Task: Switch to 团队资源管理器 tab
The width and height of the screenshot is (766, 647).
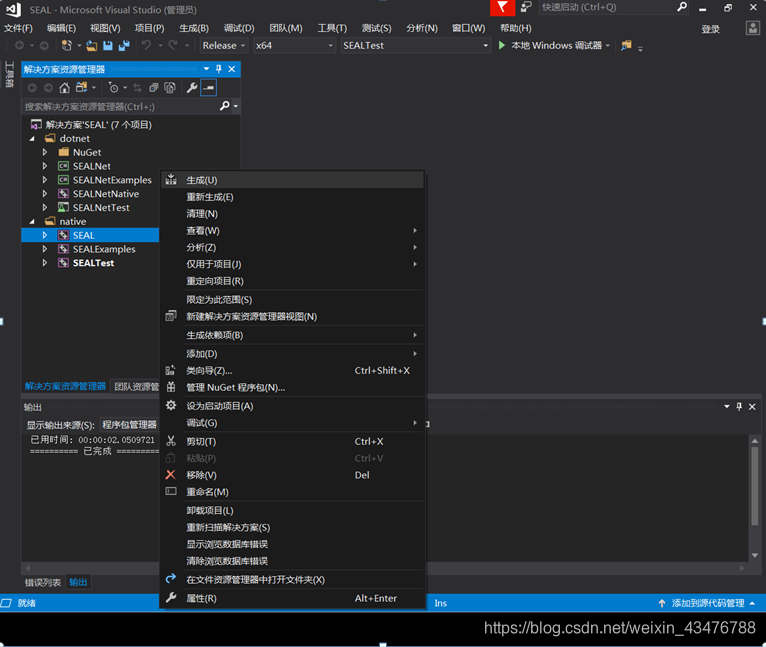Action: click(x=135, y=387)
